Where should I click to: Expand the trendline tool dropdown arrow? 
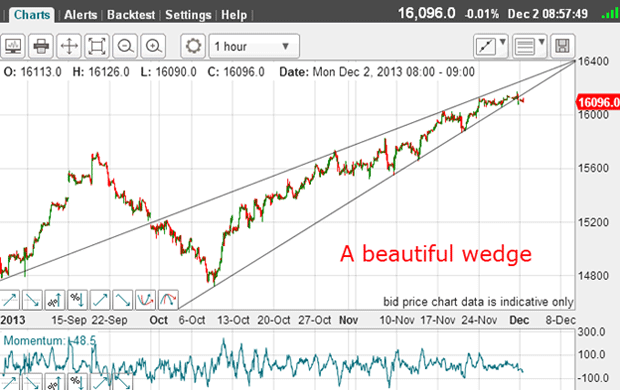coord(503,42)
